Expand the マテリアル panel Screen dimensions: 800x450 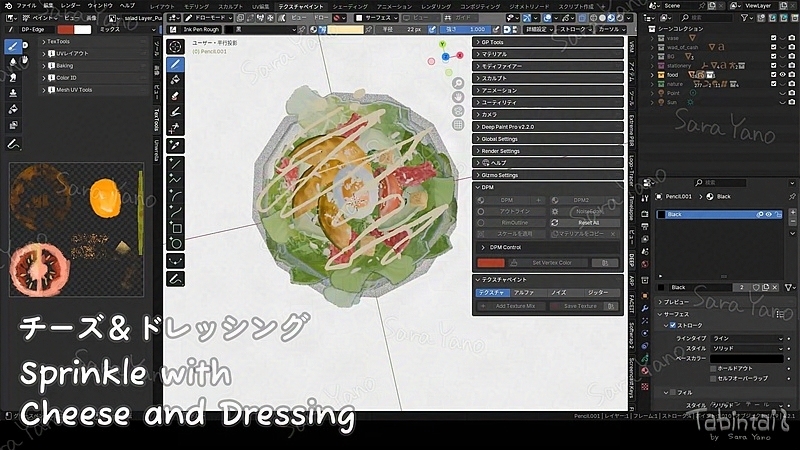click(x=547, y=54)
